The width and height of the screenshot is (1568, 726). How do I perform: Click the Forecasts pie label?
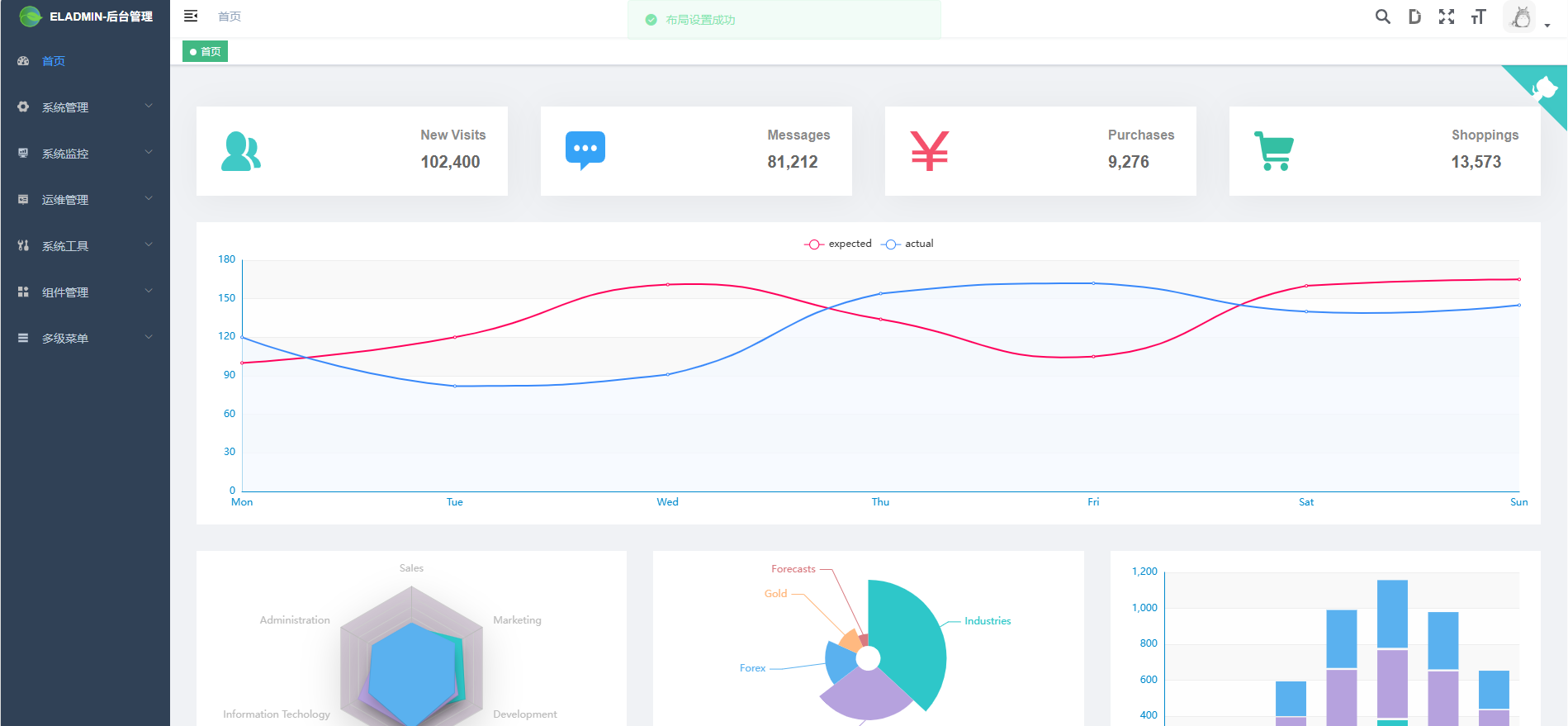793,569
